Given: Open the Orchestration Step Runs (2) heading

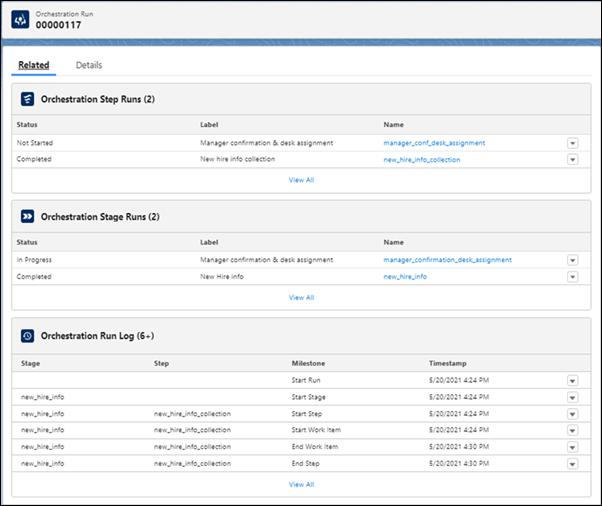Looking at the screenshot, I should pyautogui.click(x=98, y=99).
